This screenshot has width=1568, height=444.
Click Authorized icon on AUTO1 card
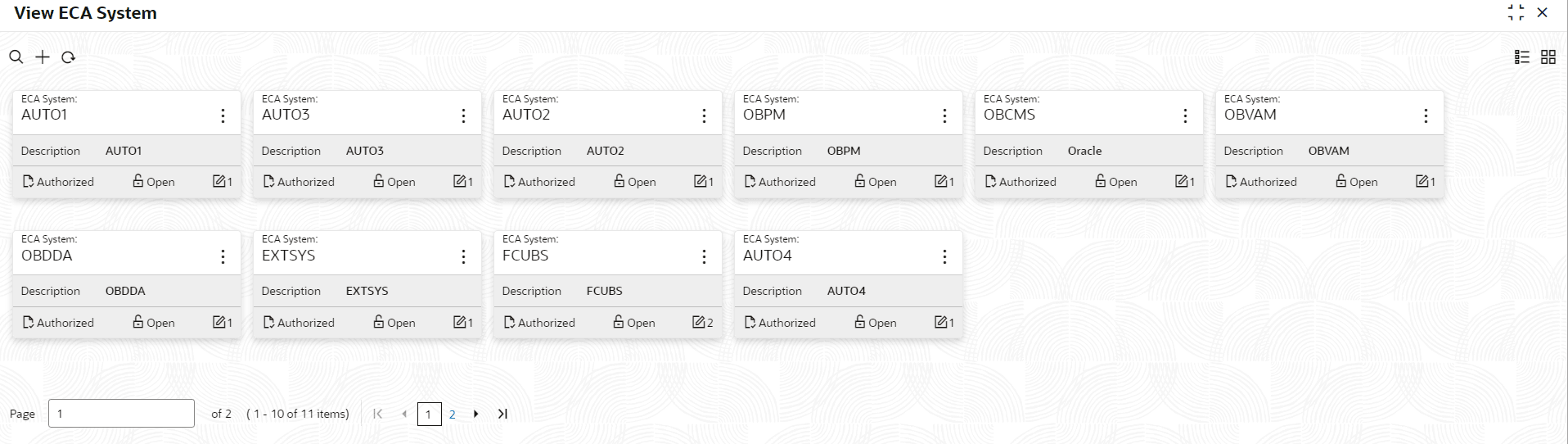(29, 181)
